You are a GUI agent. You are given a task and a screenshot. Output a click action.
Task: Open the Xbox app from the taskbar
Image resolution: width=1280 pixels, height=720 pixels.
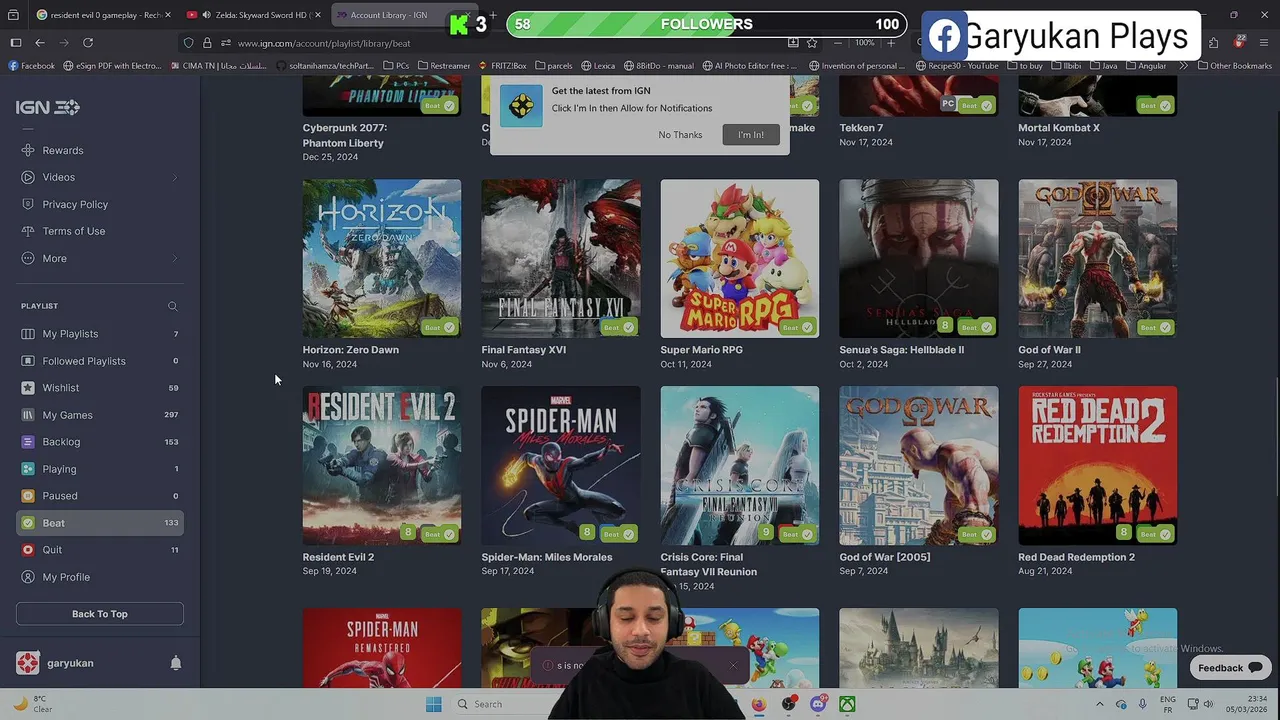(847, 704)
